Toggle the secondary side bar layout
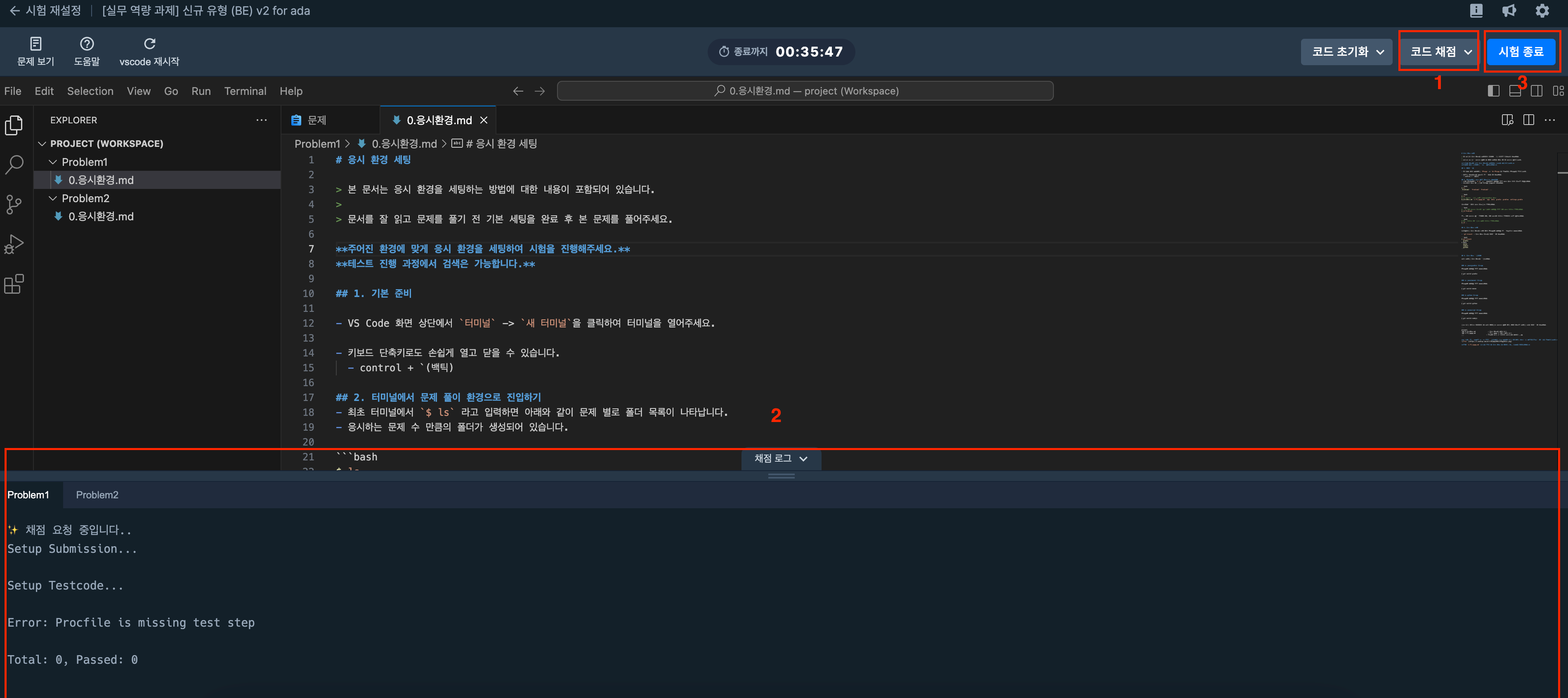Screen dimensions: 1568x698 click(1537, 91)
